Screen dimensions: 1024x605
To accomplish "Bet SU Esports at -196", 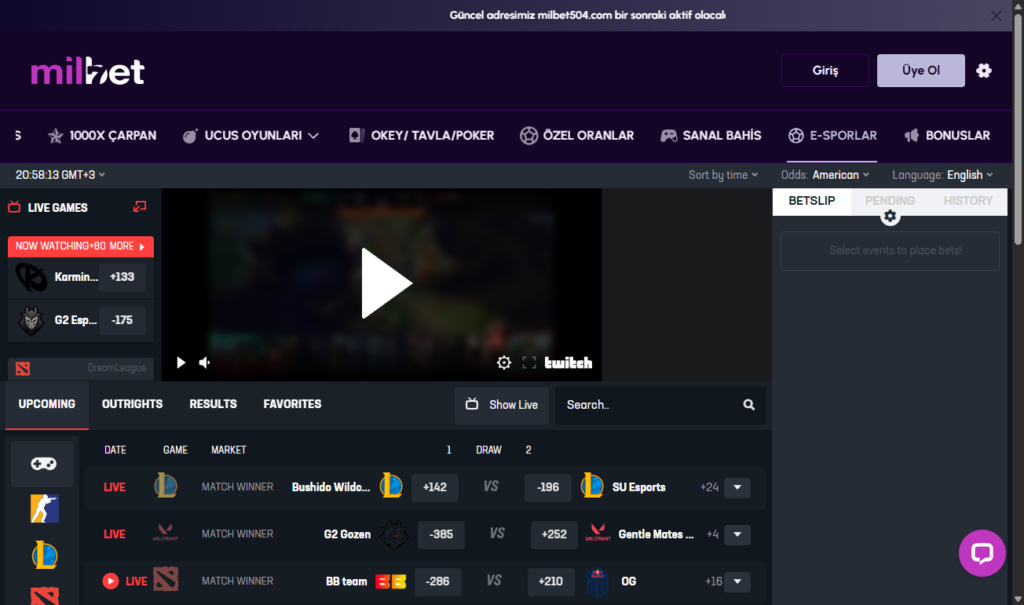I will [x=547, y=487].
